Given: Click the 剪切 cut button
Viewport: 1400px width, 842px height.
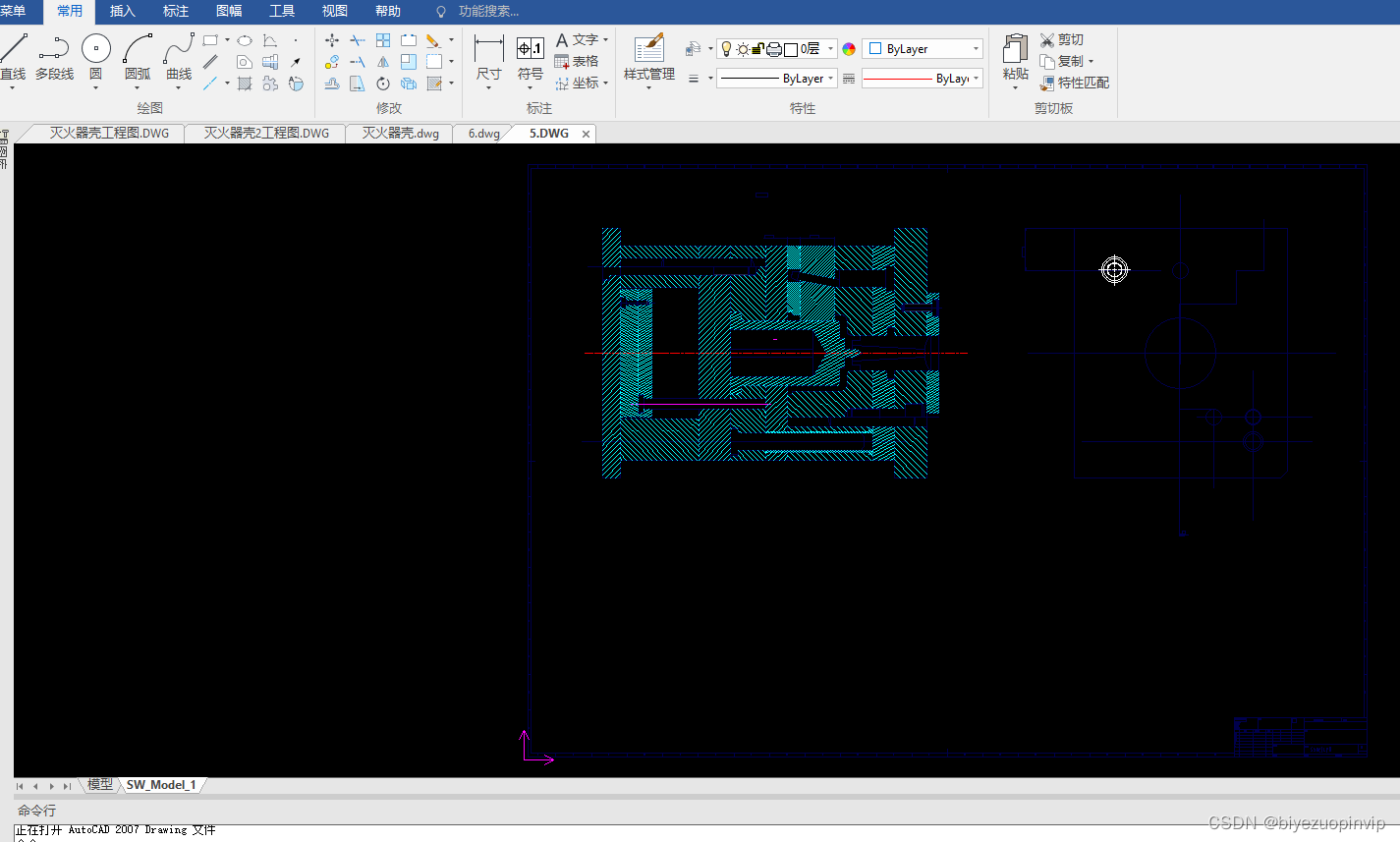Looking at the screenshot, I should click(x=1062, y=40).
